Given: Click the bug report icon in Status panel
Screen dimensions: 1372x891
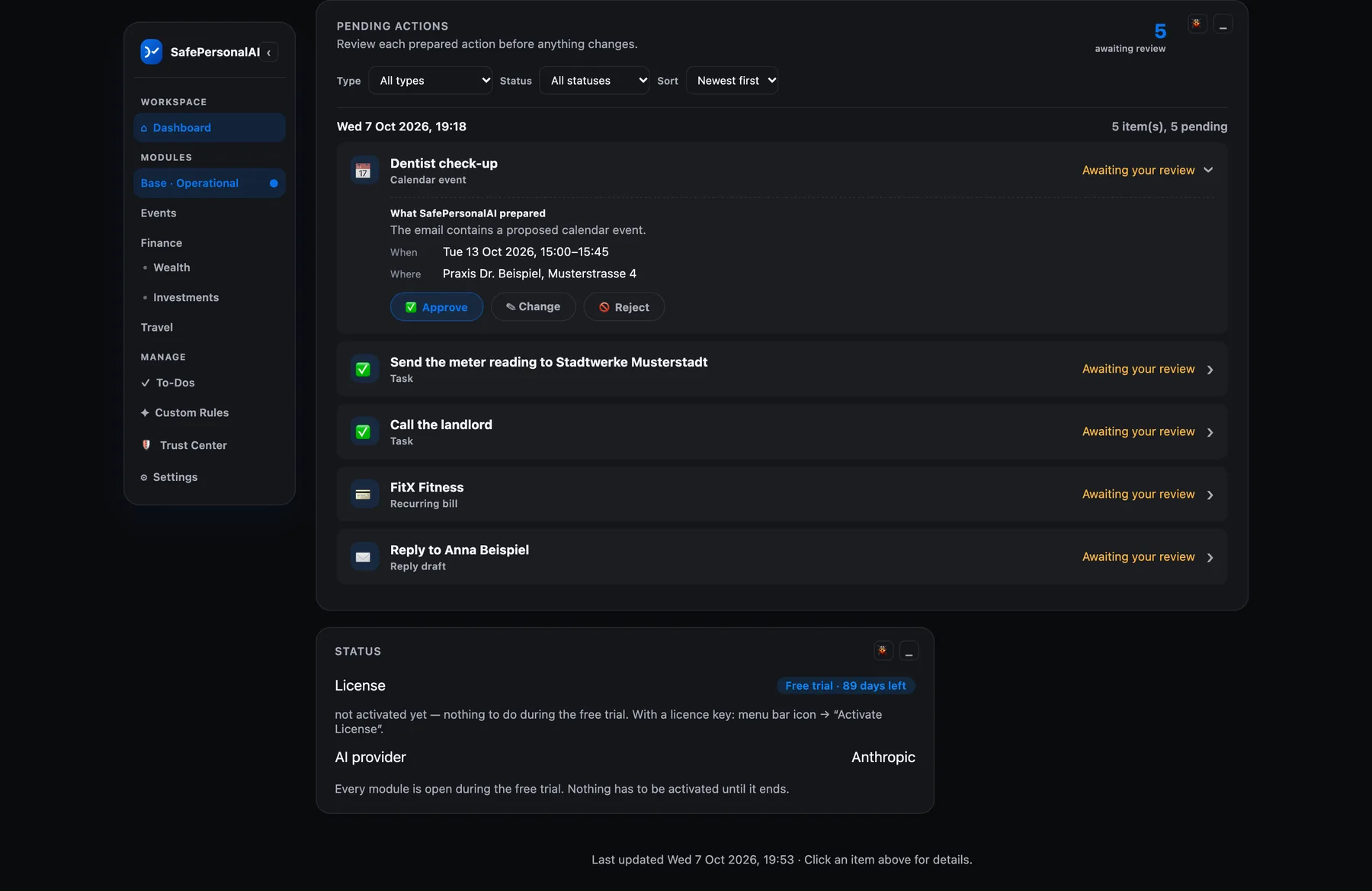Looking at the screenshot, I should pyautogui.click(x=883, y=651).
